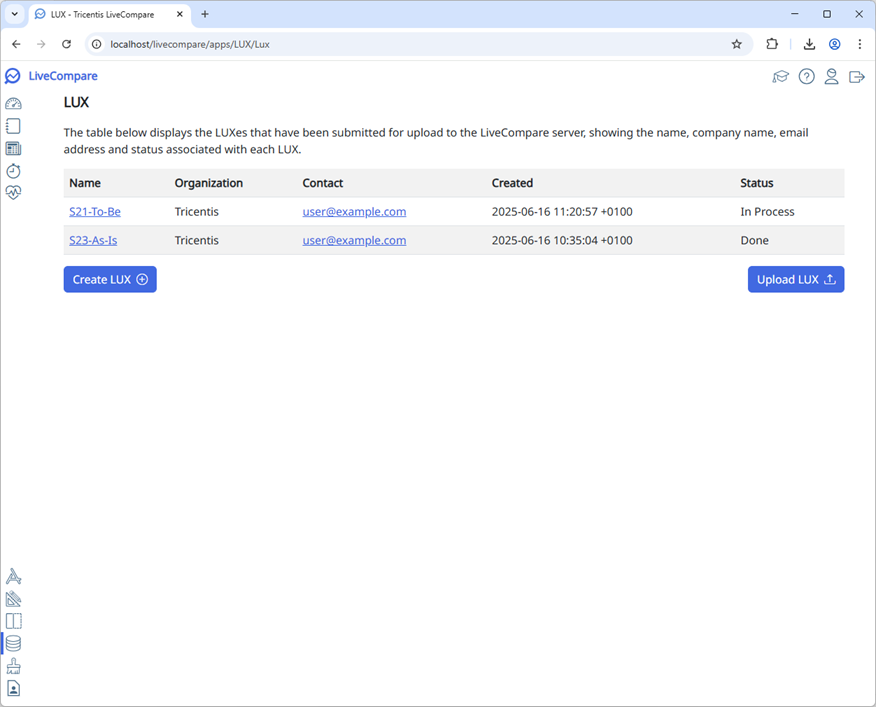Click the heartbeat monitor sidebar icon

13,193
